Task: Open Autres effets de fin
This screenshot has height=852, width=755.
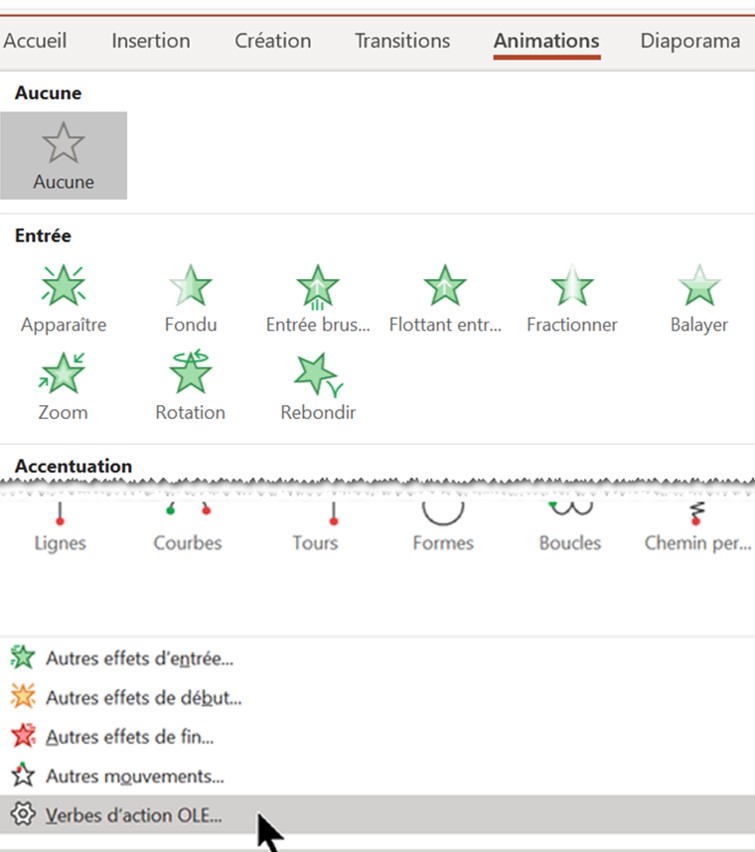Action: coord(130,737)
